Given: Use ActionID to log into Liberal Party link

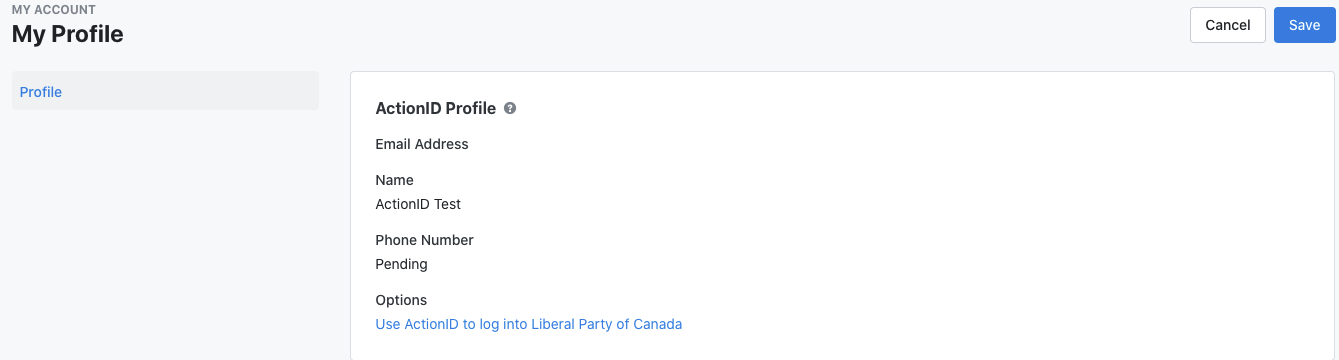Looking at the screenshot, I should (529, 324).
